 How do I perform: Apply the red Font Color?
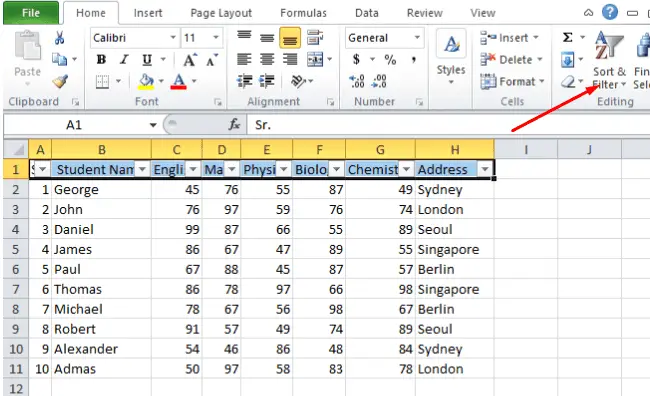point(178,81)
